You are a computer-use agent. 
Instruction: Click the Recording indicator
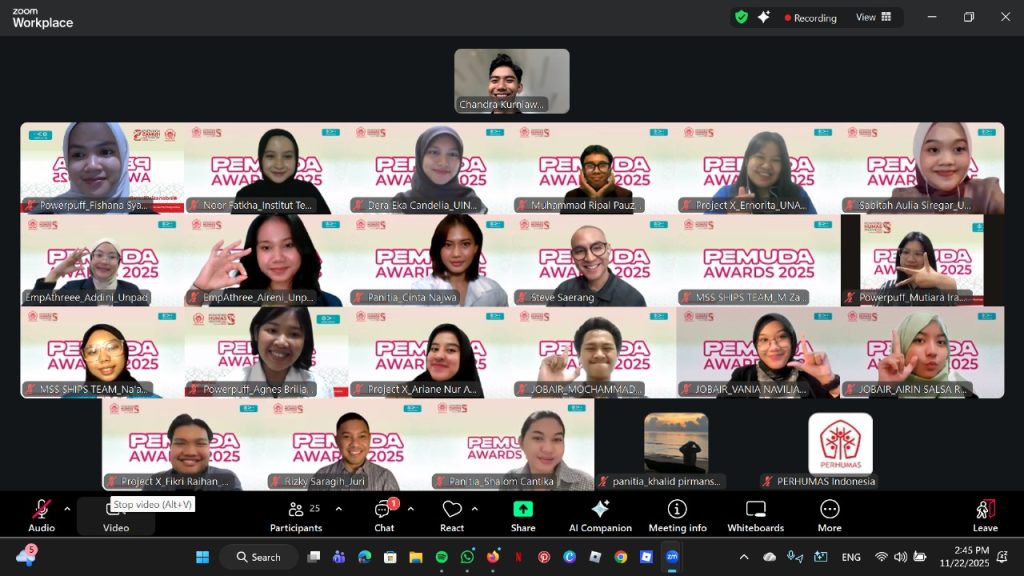[x=810, y=18]
